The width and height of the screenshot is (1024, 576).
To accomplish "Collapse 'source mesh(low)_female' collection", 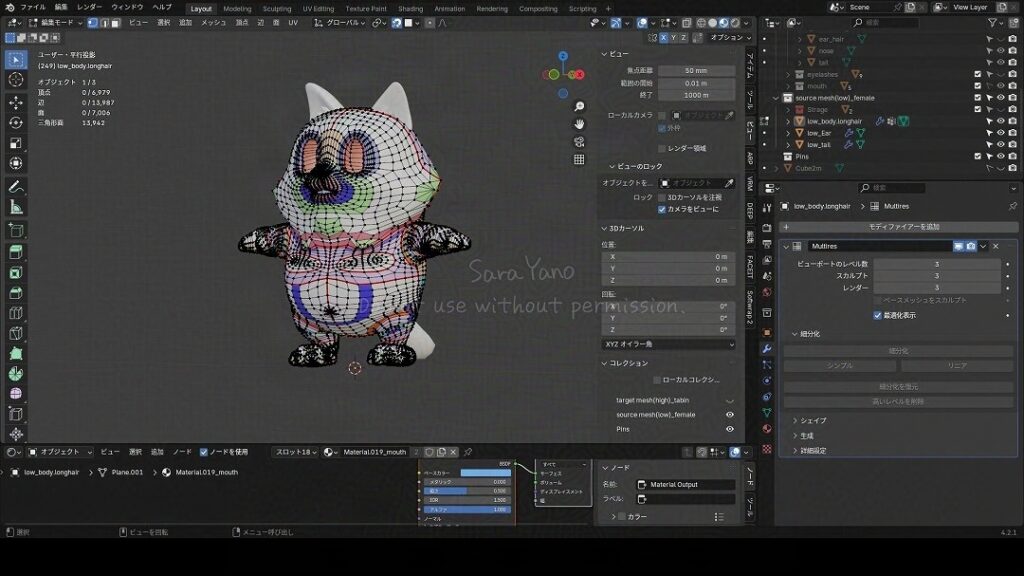I will 776,98.
